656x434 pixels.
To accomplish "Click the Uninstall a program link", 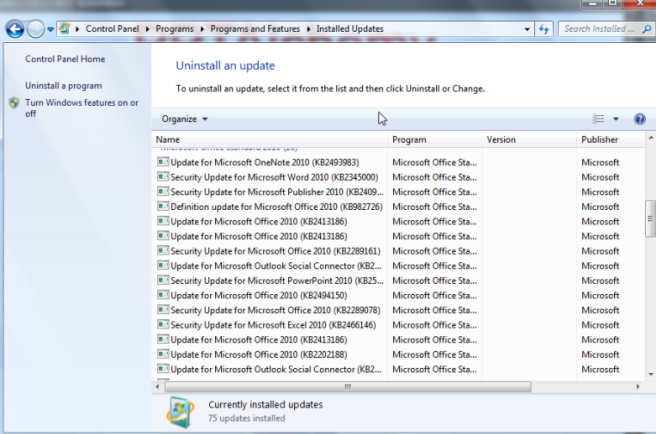I will (63, 86).
